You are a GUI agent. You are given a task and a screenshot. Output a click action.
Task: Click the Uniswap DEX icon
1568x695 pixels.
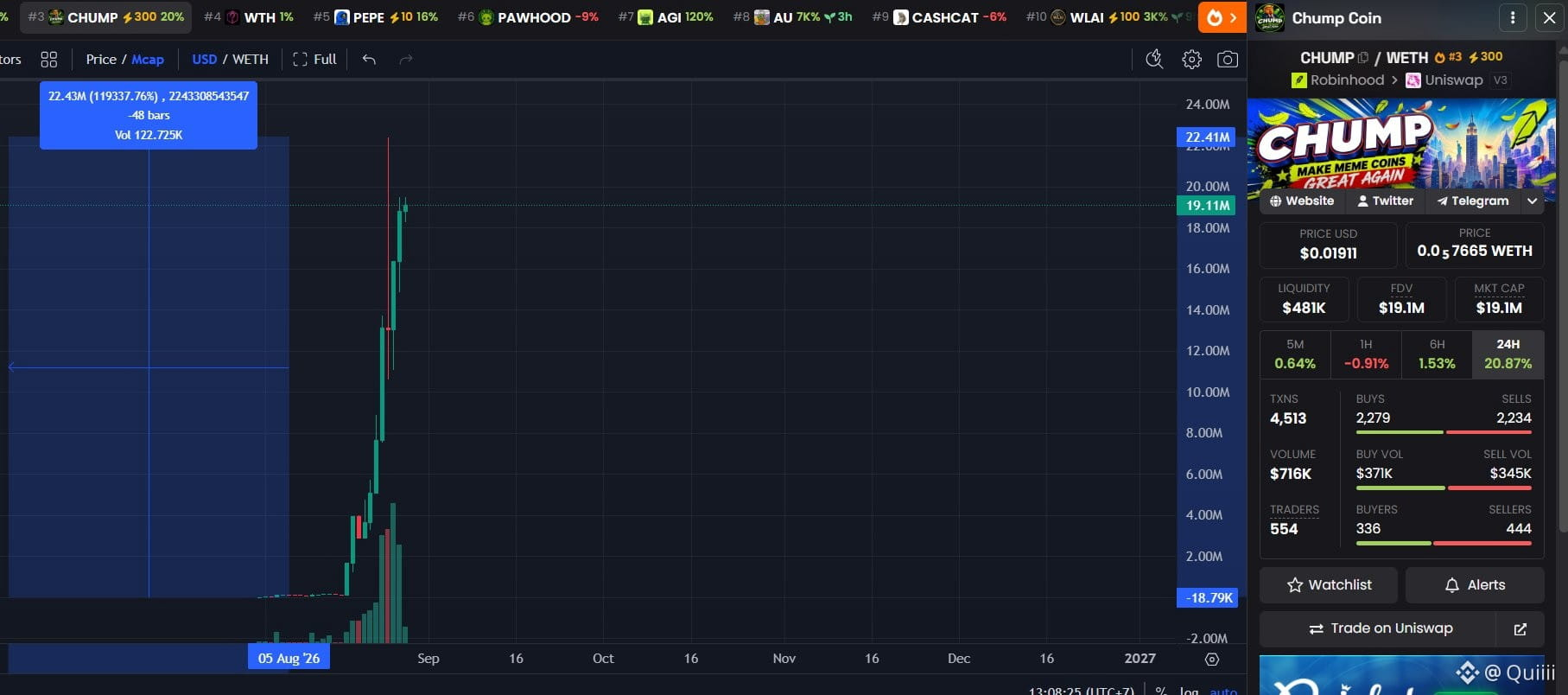click(1413, 80)
